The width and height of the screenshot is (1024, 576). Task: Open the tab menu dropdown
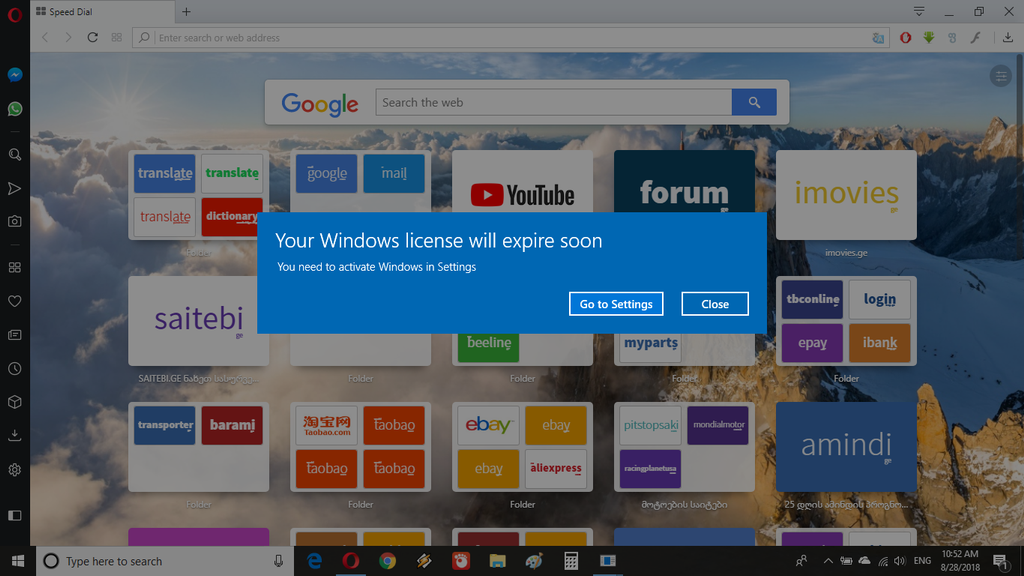point(919,12)
